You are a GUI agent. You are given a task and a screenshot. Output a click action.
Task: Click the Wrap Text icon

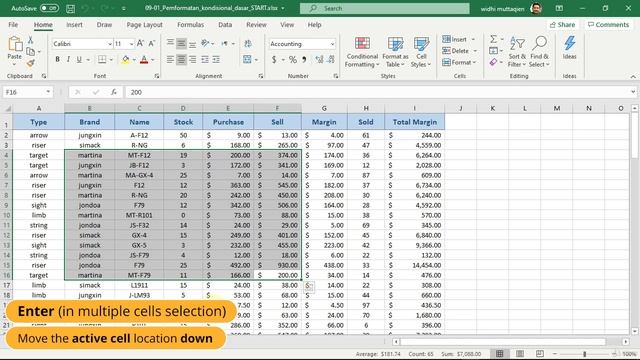[x=248, y=43]
